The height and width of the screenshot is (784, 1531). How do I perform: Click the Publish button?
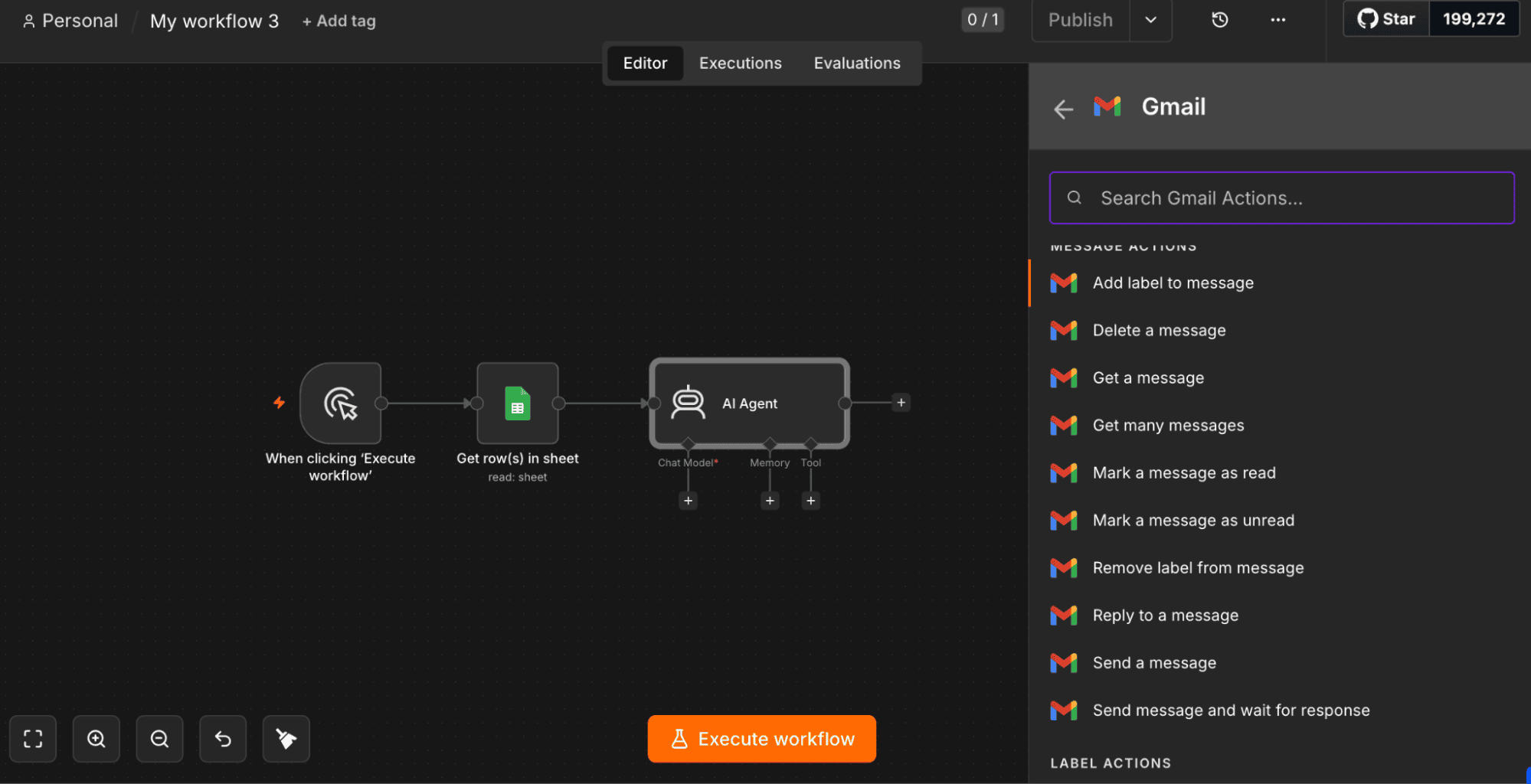pos(1080,20)
